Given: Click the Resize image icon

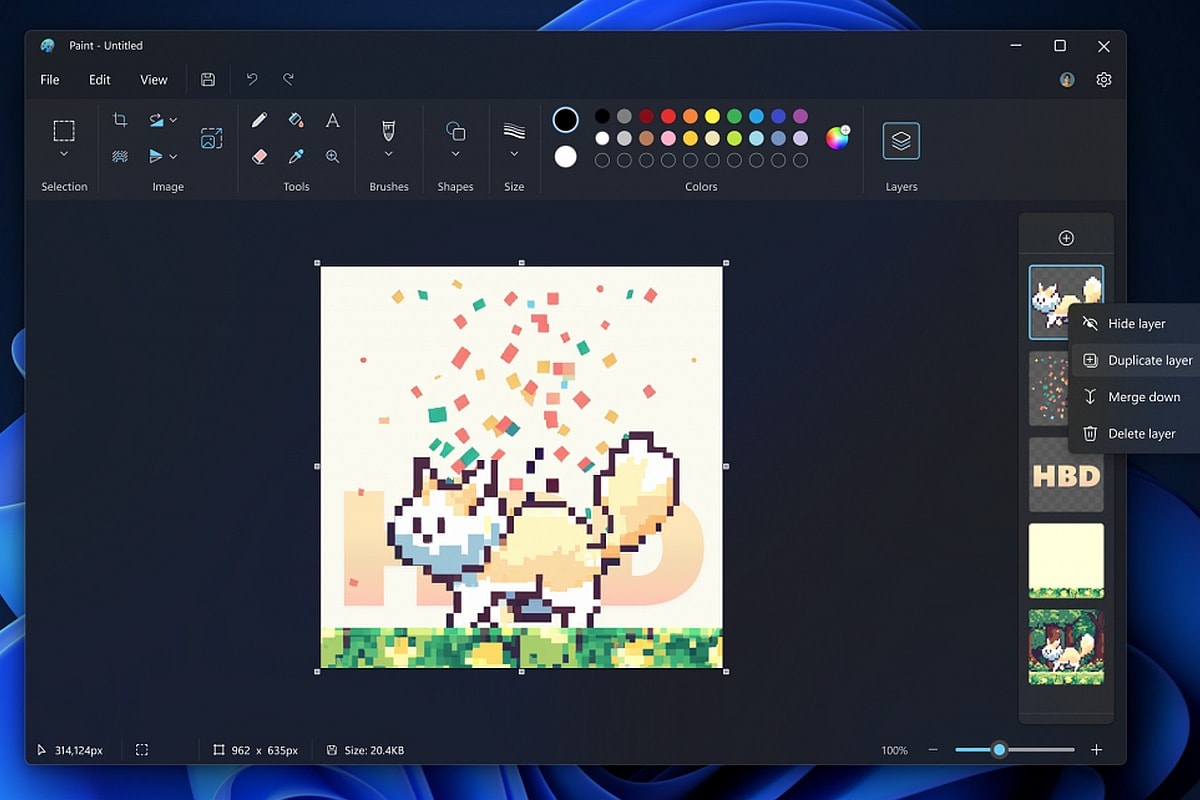Looking at the screenshot, I should tap(211, 136).
